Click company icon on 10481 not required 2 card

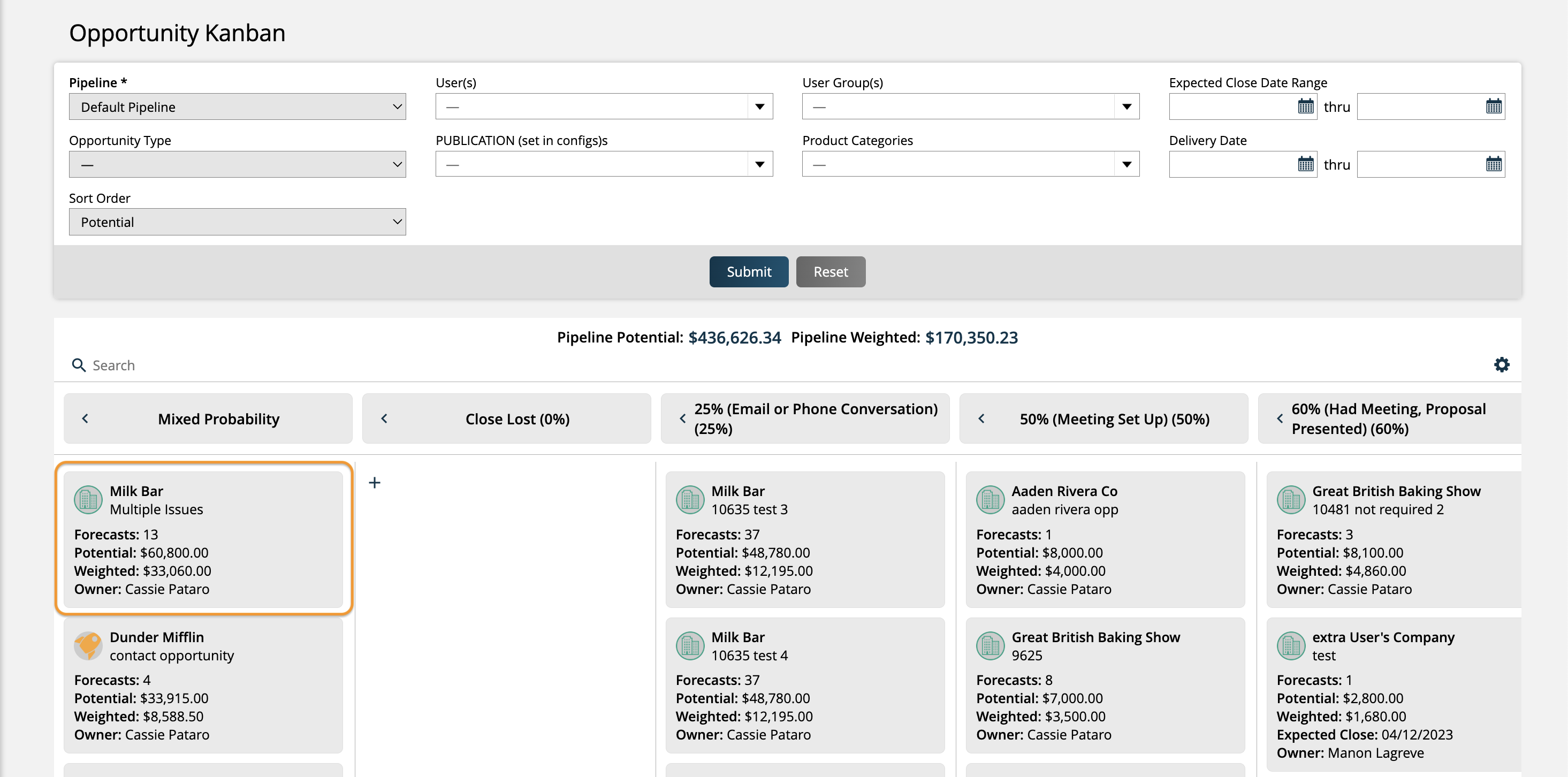click(1291, 500)
